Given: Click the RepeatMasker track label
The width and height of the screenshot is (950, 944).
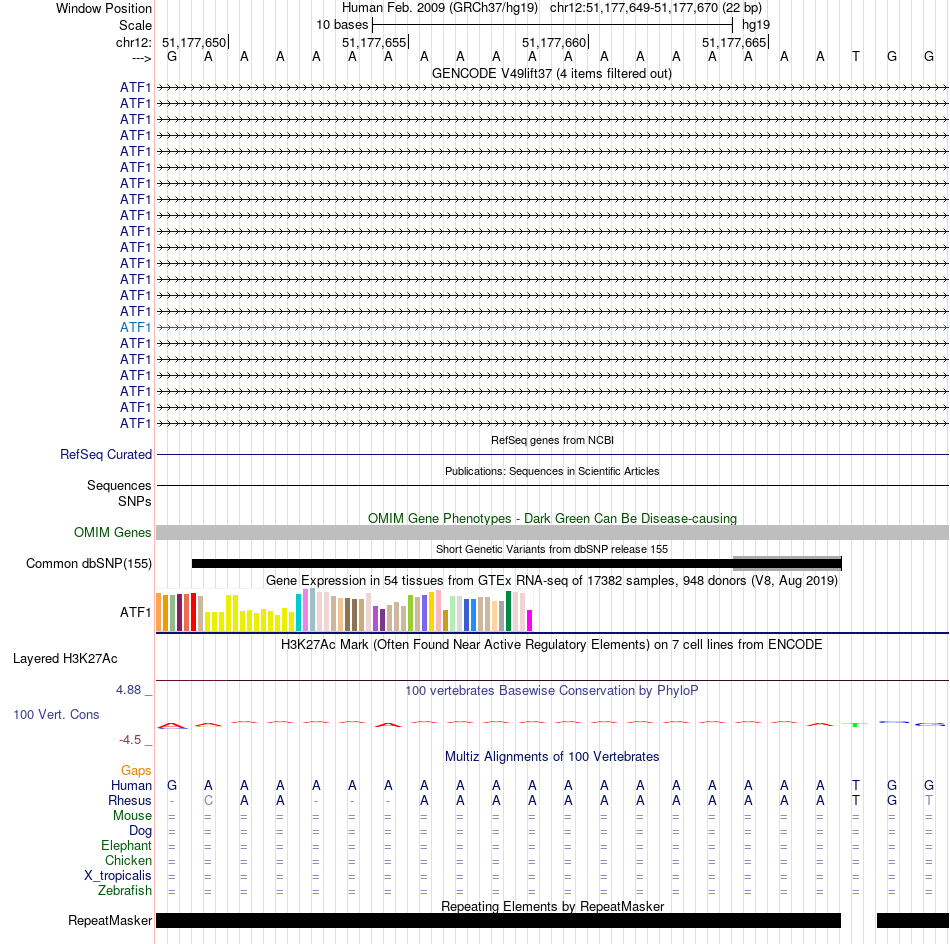Looking at the screenshot, I should point(110,921).
